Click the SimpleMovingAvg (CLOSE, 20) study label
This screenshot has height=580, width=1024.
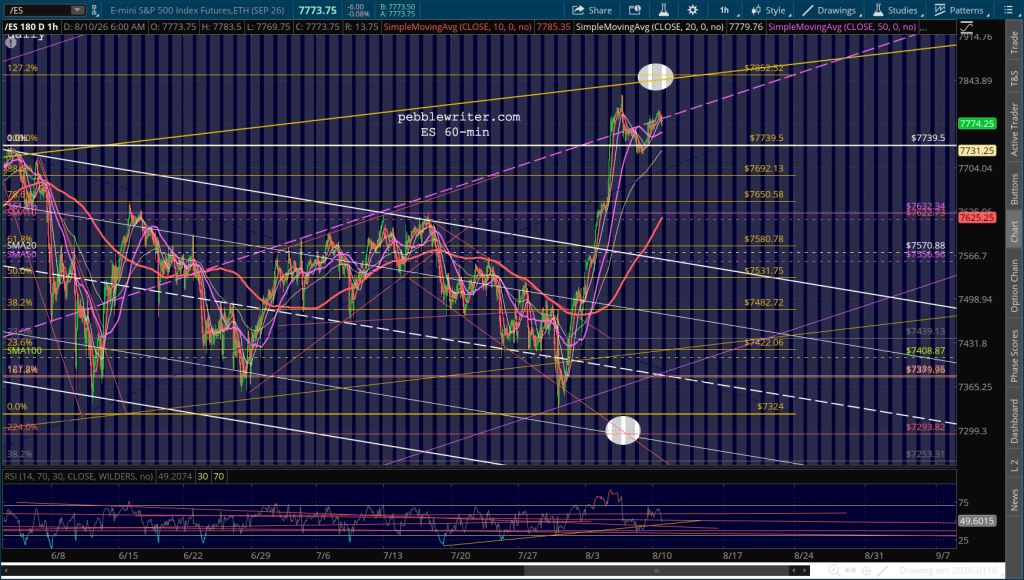650,27
